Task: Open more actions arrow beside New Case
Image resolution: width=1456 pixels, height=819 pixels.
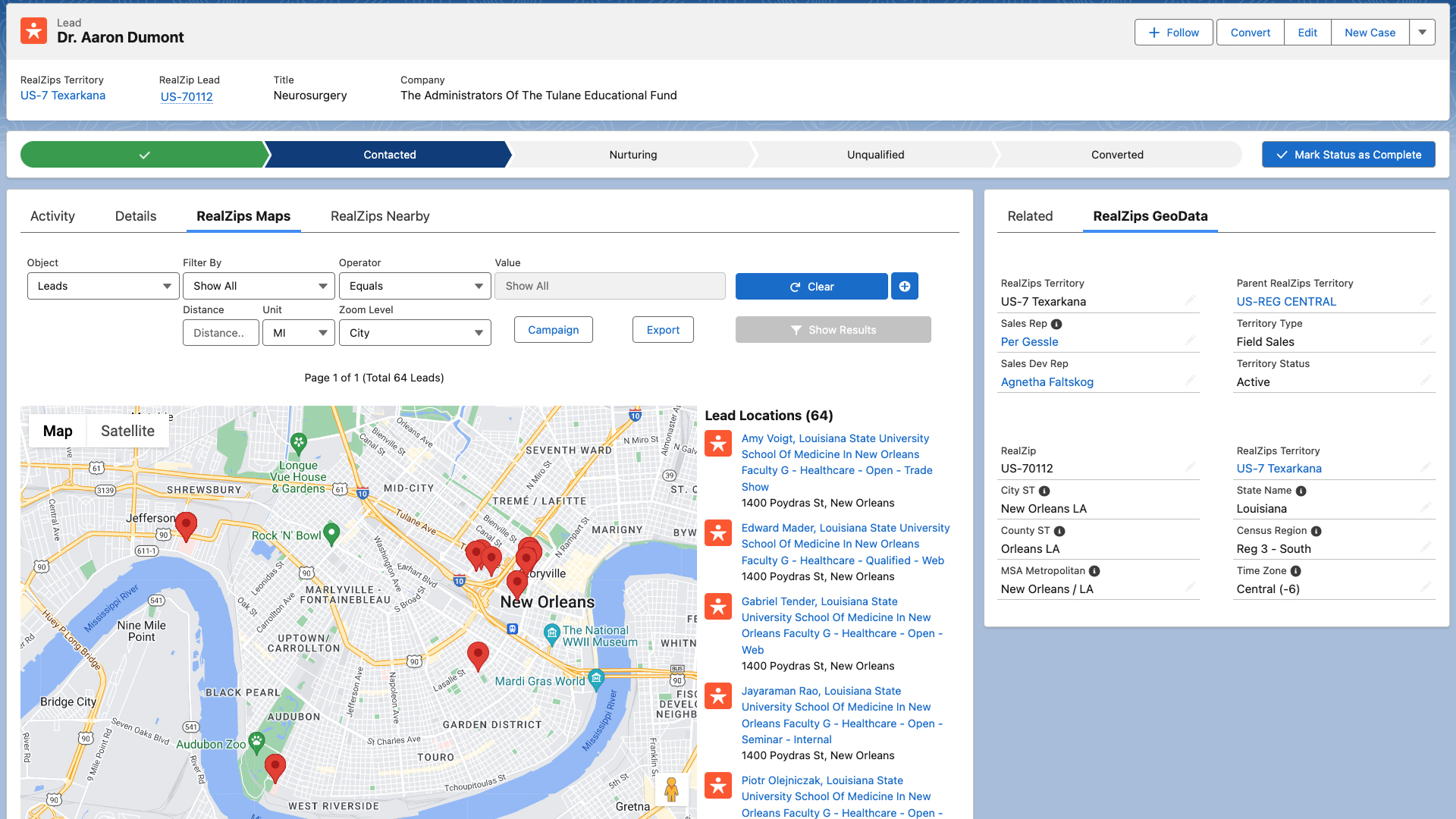Action: point(1422,33)
